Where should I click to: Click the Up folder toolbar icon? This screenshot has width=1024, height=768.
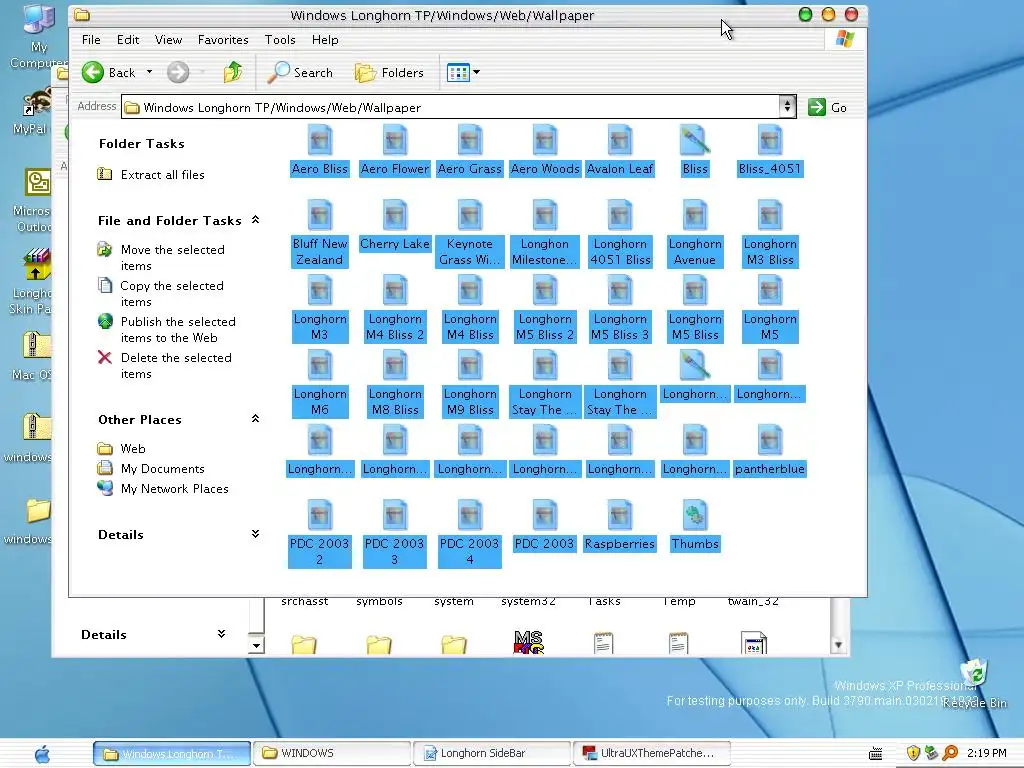click(x=232, y=72)
